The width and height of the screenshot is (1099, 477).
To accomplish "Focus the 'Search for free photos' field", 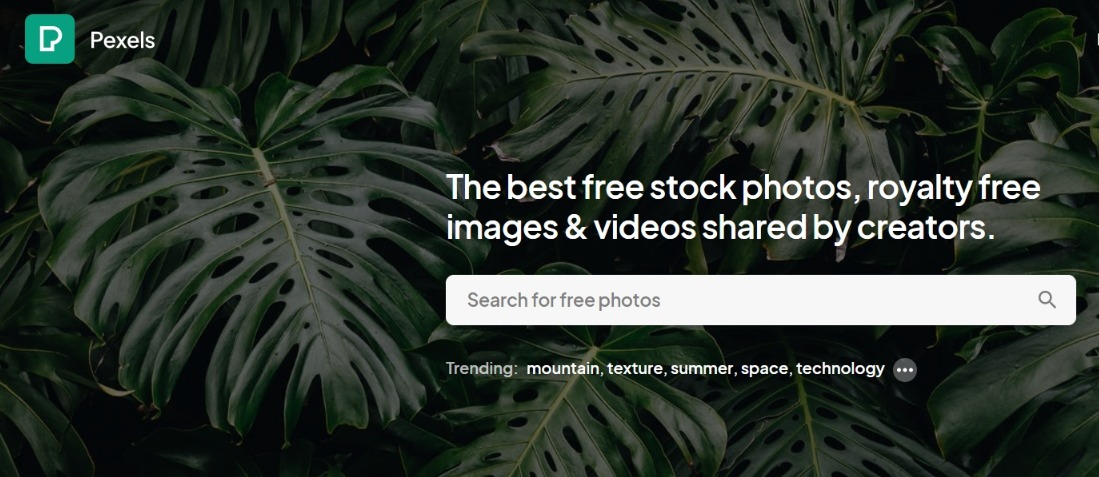I will (760, 300).
